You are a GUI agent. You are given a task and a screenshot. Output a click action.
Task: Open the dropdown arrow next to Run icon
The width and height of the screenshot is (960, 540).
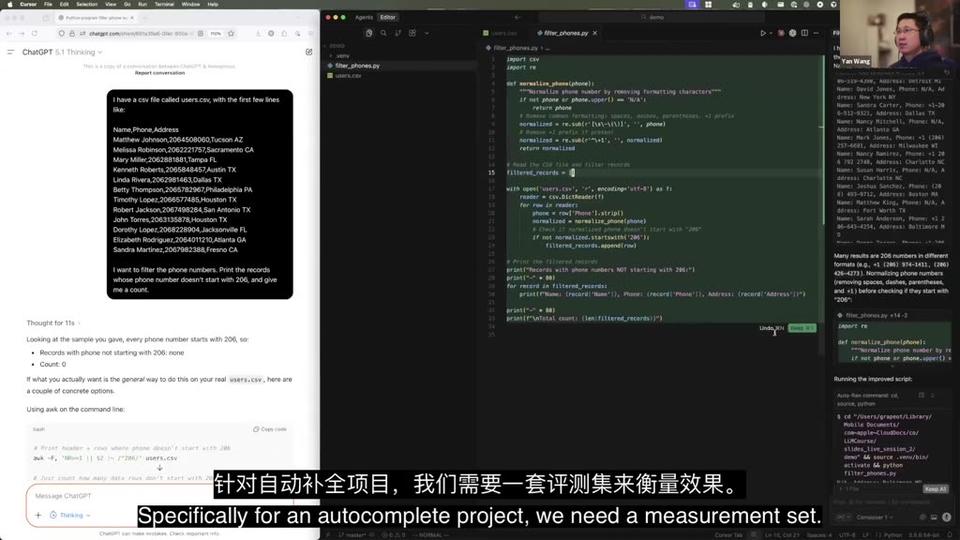770,33
